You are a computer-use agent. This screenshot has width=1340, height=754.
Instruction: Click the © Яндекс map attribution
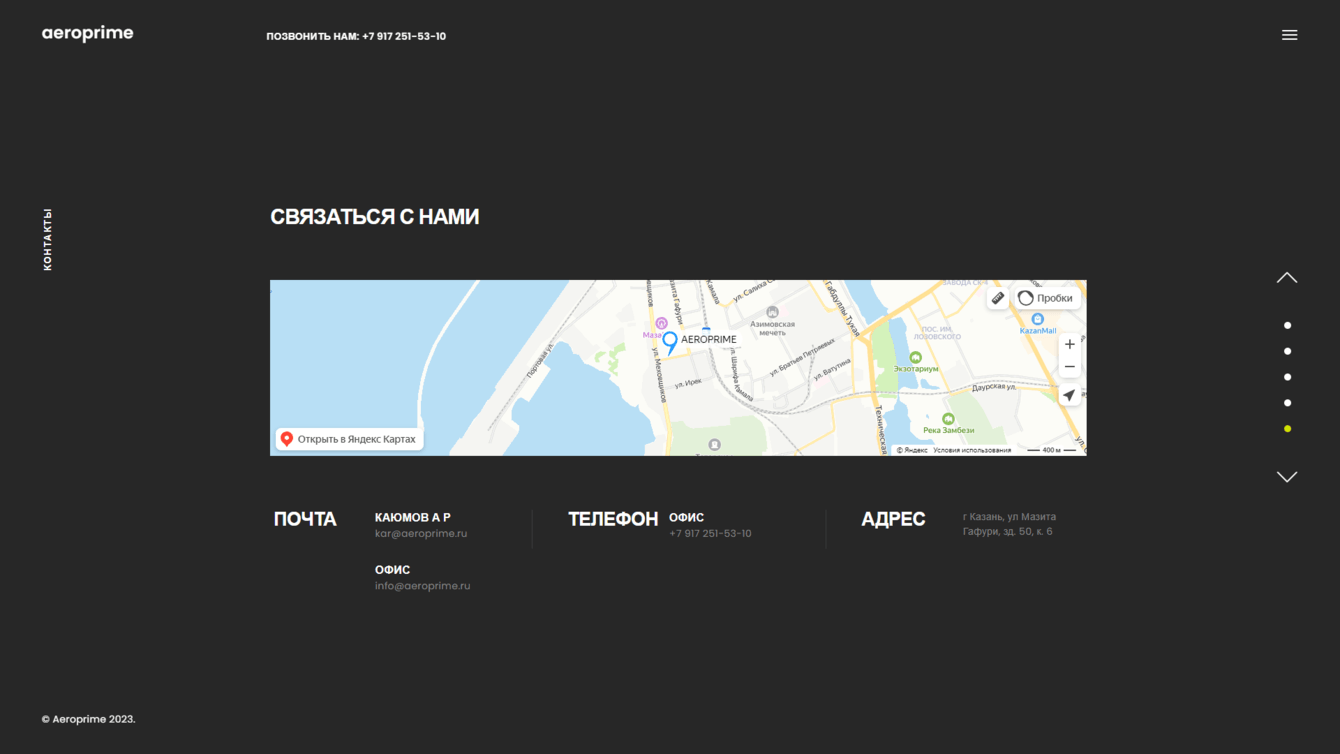tap(912, 450)
